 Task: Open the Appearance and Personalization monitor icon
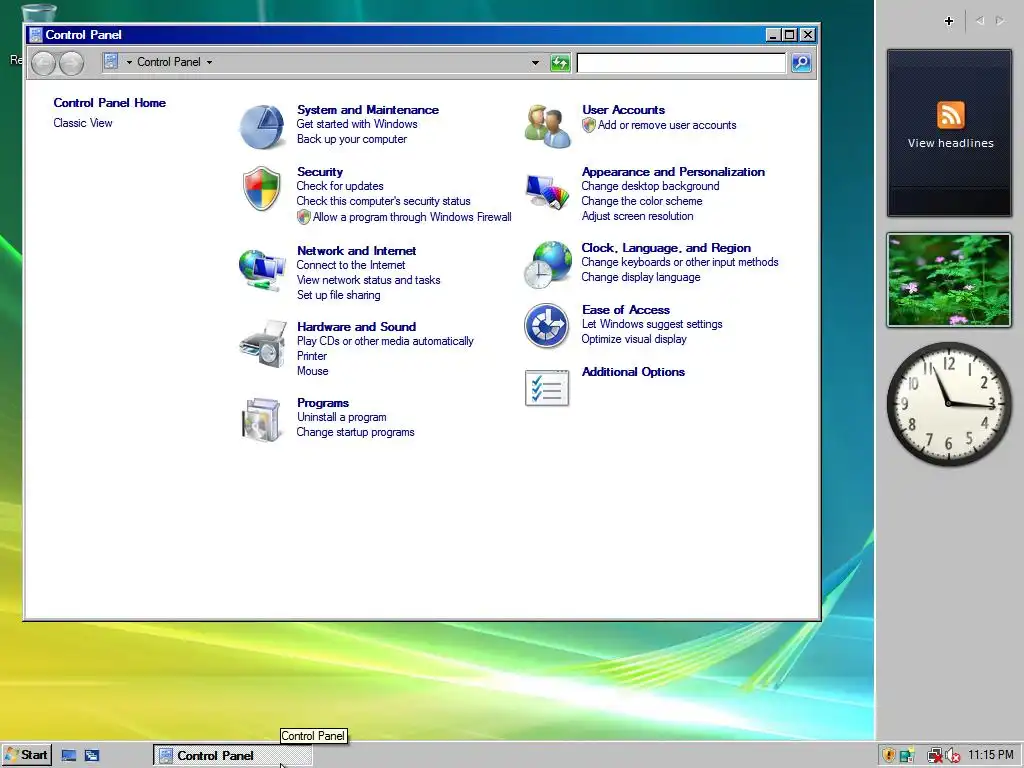tap(547, 191)
